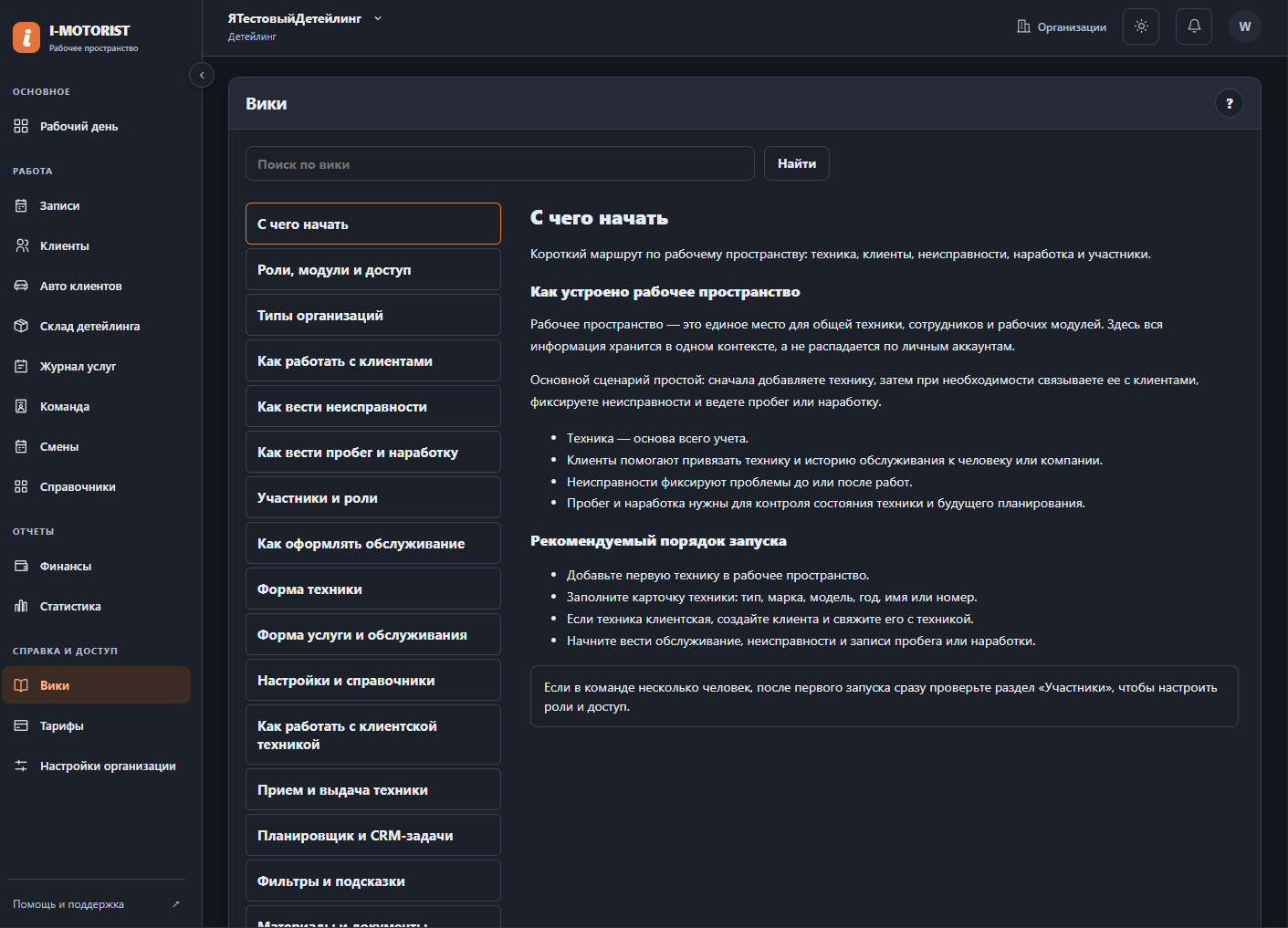The height and width of the screenshot is (928, 1288).
Task: Click the Тарифы card icon
Action: point(21,725)
